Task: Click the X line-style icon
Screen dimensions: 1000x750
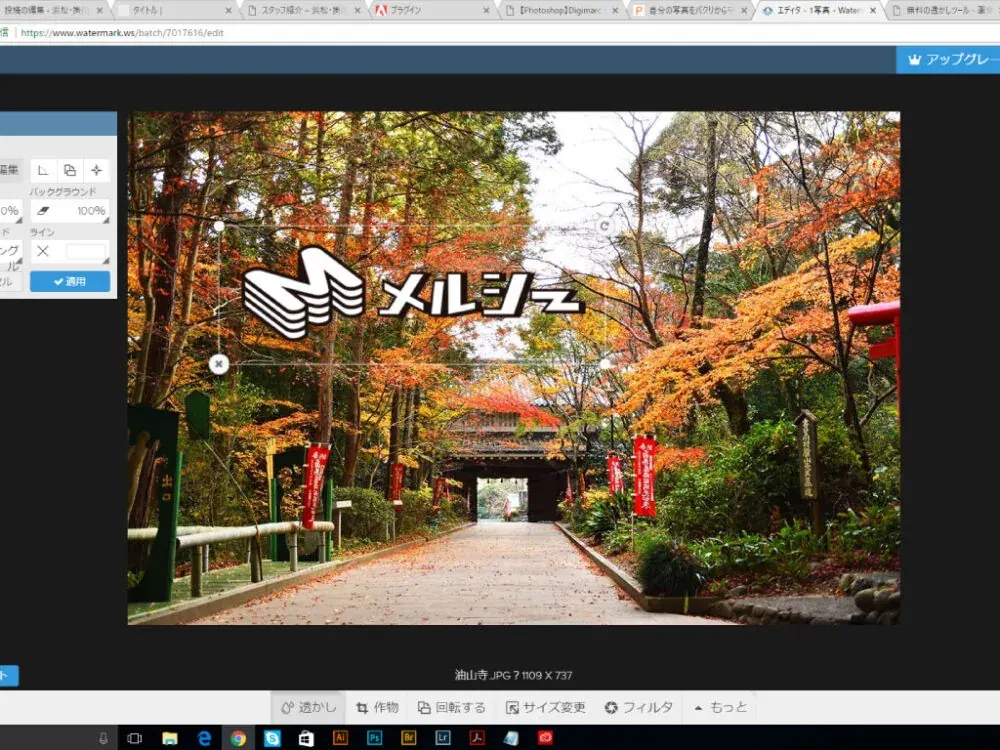Action: pyautogui.click(x=43, y=251)
